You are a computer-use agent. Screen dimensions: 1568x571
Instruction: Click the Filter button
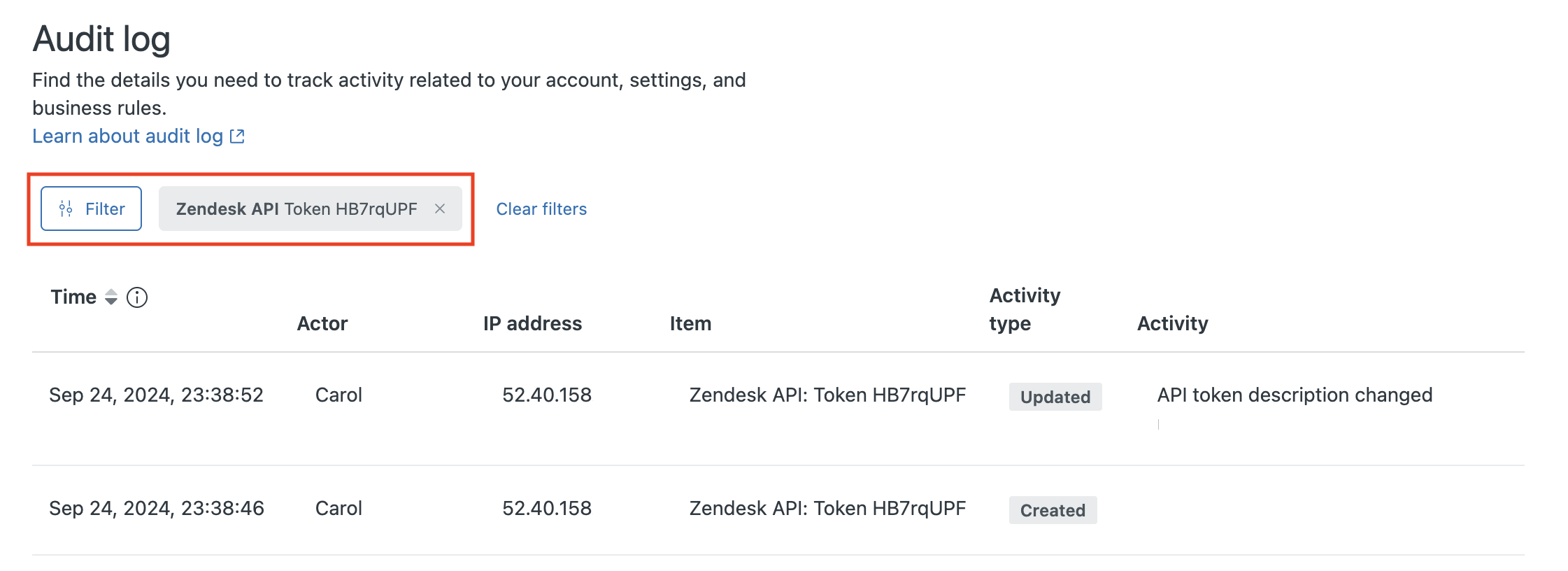(92, 209)
